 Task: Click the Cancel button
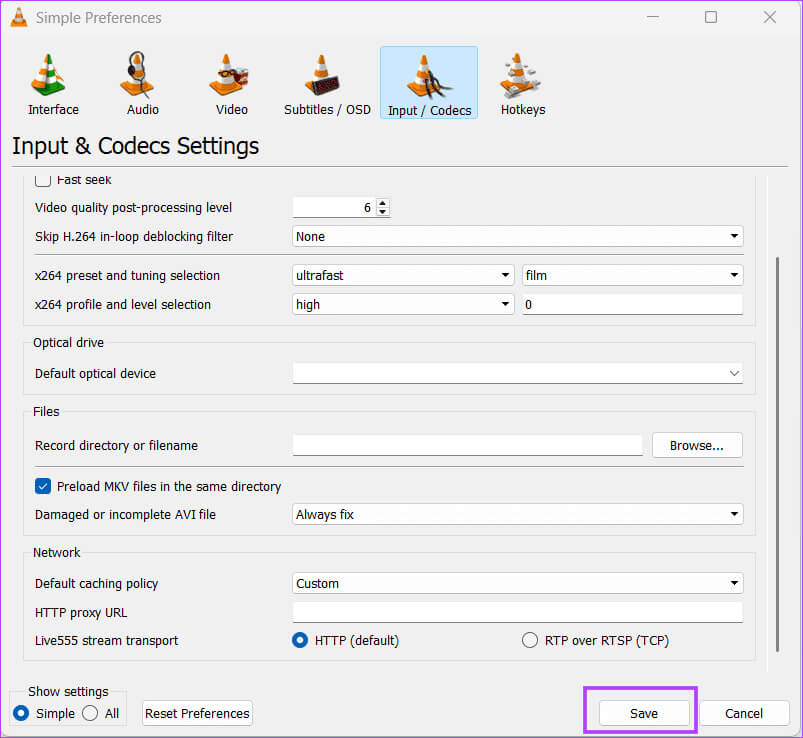click(744, 713)
